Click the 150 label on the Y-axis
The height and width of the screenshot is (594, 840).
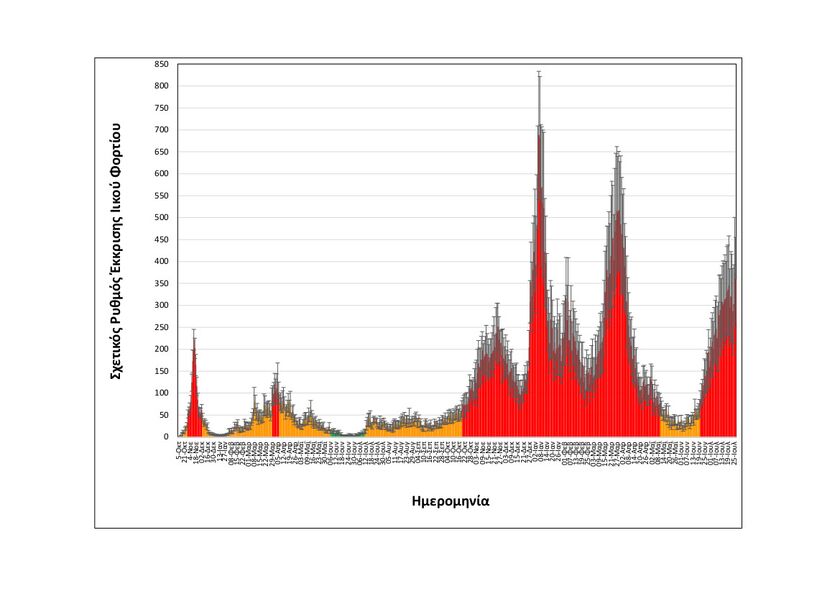(x=162, y=371)
